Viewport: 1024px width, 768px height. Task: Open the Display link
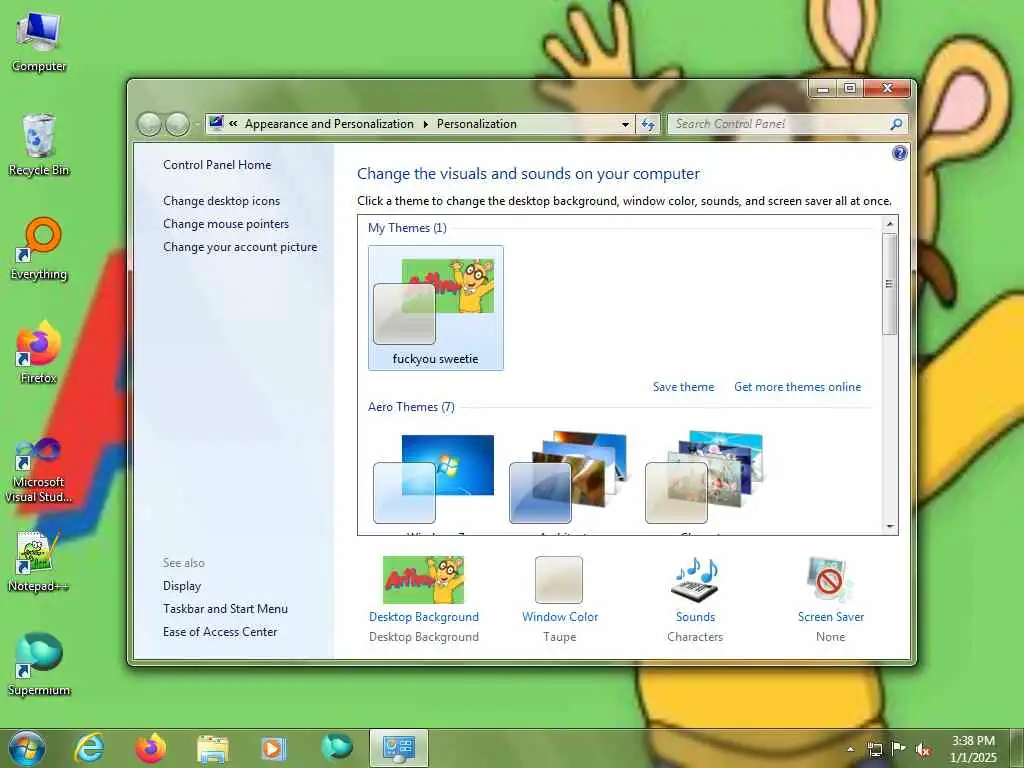pyautogui.click(x=182, y=586)
